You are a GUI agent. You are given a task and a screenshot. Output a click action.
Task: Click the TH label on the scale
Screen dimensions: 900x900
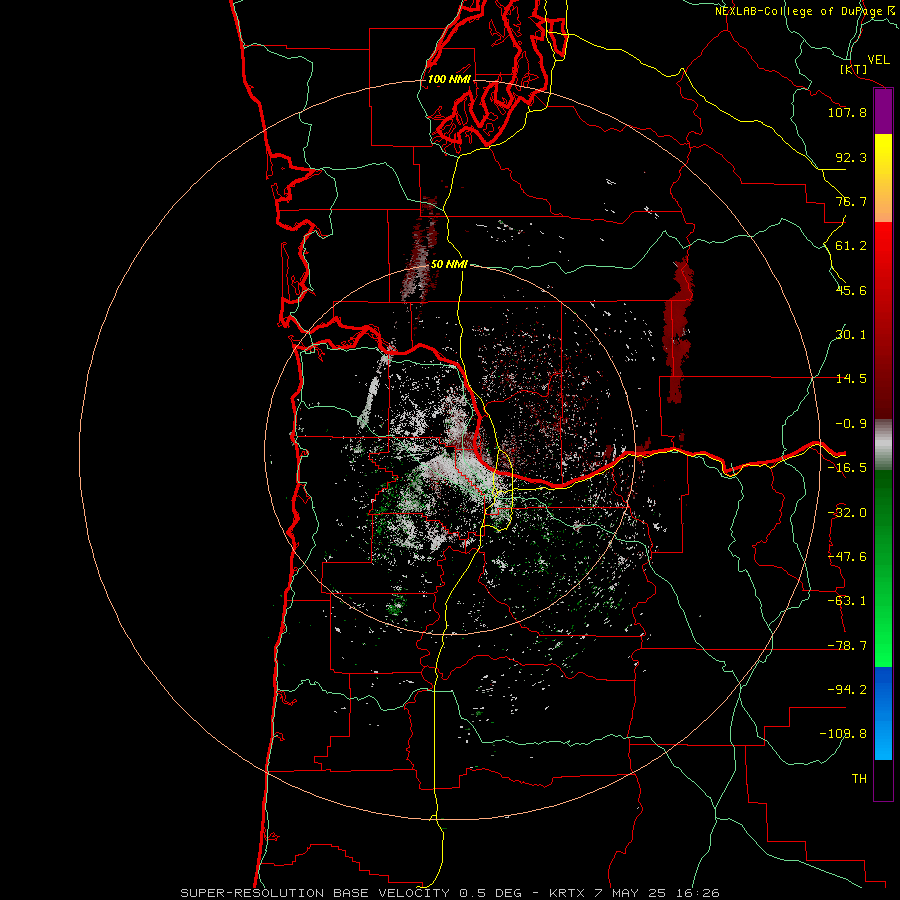[x=859, y=779]
